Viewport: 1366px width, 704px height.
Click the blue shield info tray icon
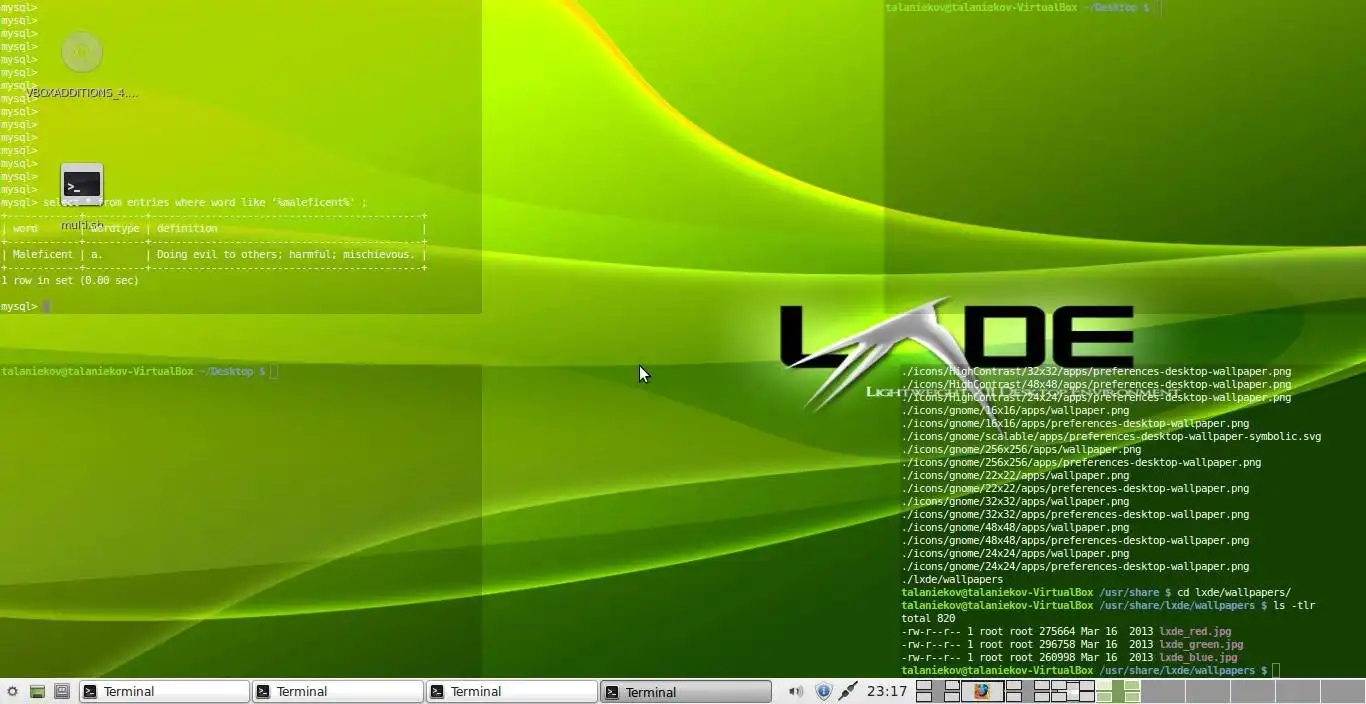click(823, 691)
